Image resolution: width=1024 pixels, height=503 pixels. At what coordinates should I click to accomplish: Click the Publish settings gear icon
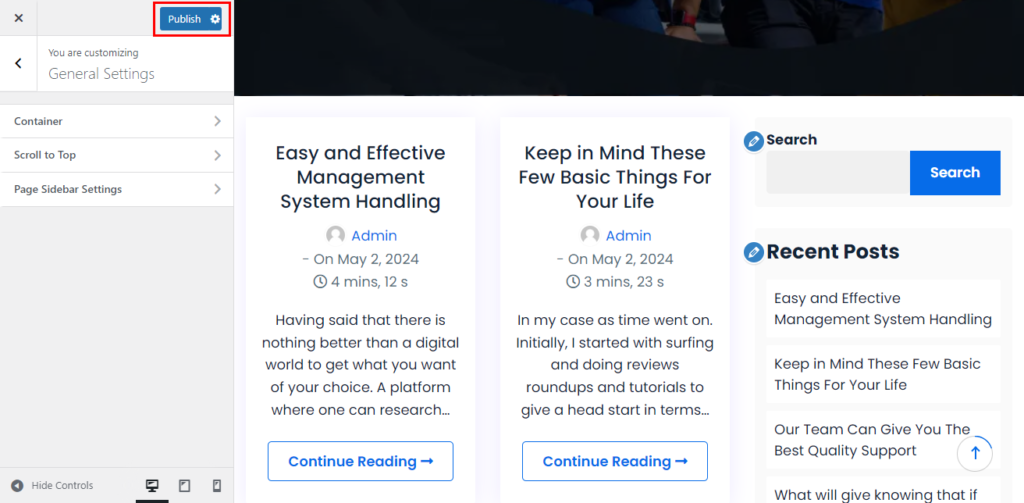tap(215, 19)
